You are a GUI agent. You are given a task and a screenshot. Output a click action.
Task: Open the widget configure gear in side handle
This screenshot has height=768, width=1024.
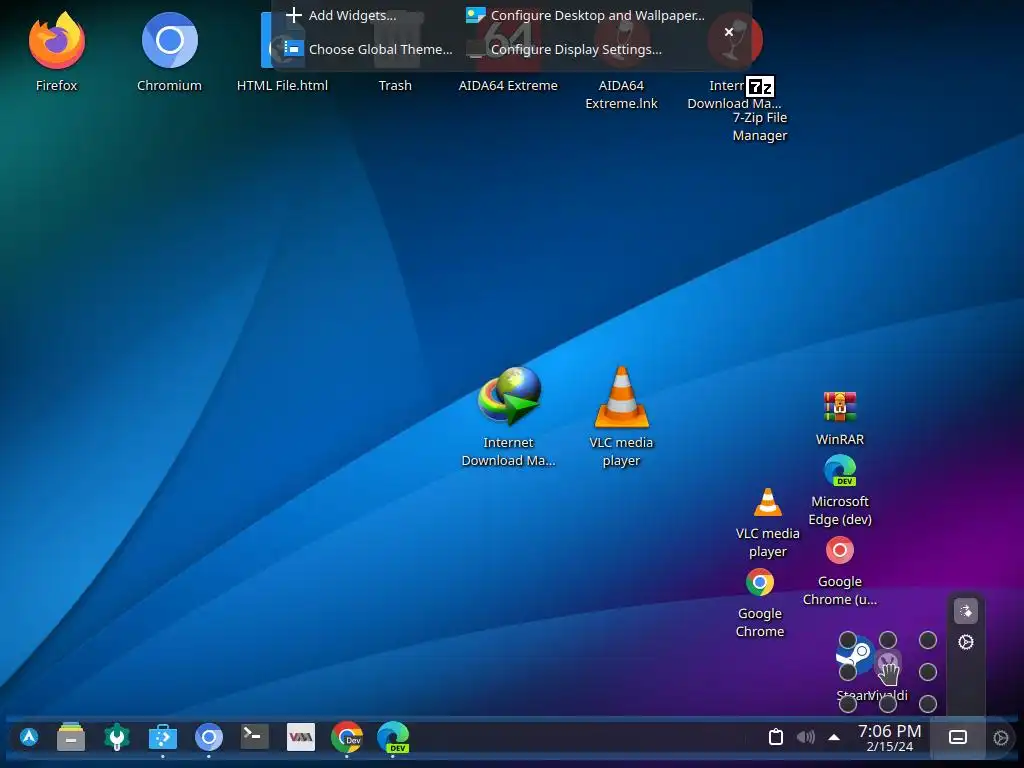click(966, 643)
